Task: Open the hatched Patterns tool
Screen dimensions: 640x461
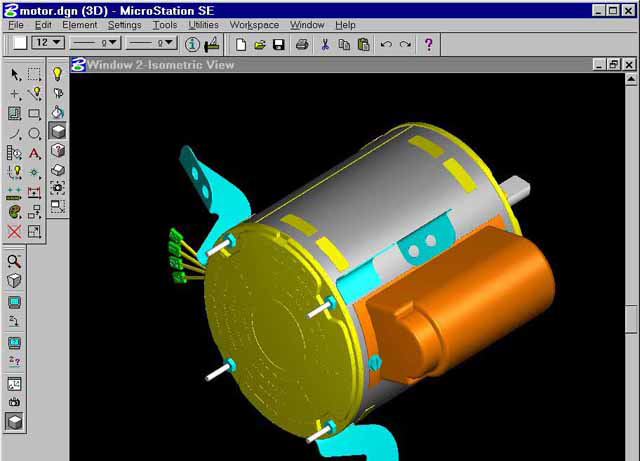Action: (15, 114)
